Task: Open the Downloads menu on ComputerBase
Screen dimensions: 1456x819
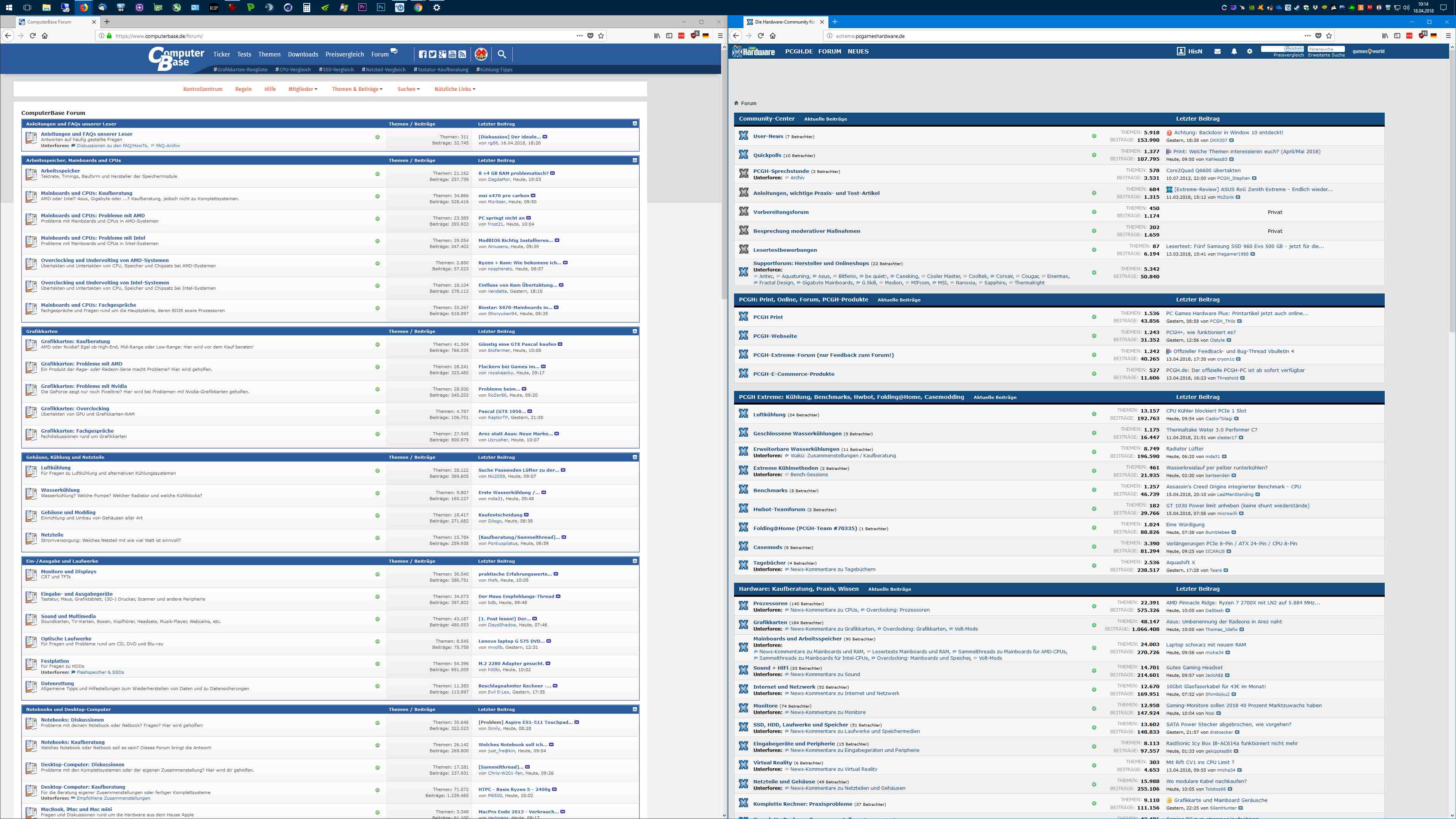Action: 303,54
